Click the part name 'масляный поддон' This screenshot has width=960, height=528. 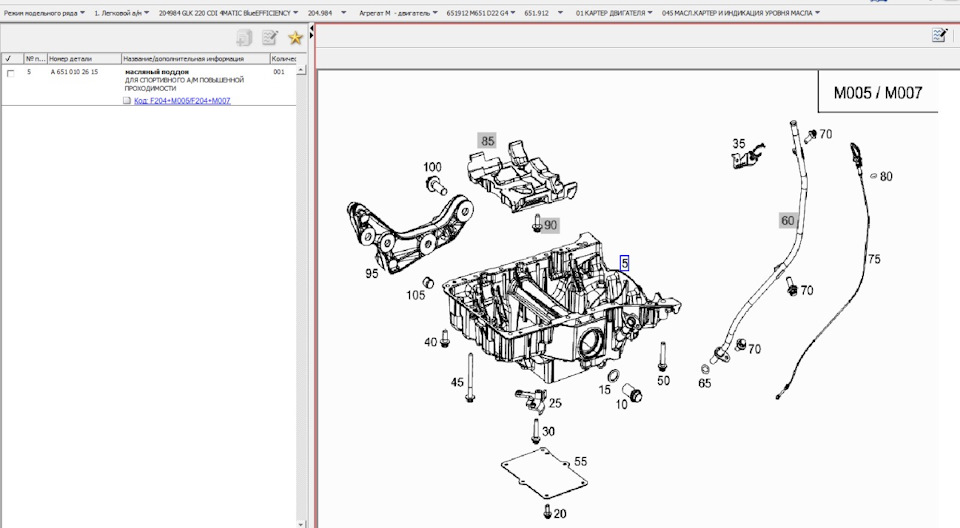pos(157,72)
